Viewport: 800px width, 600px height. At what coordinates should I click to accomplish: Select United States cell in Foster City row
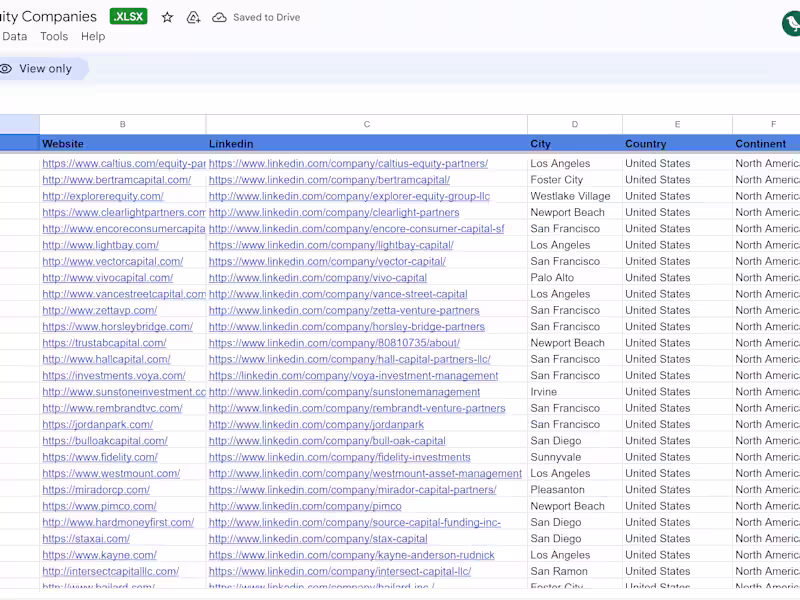pos(677,180)
